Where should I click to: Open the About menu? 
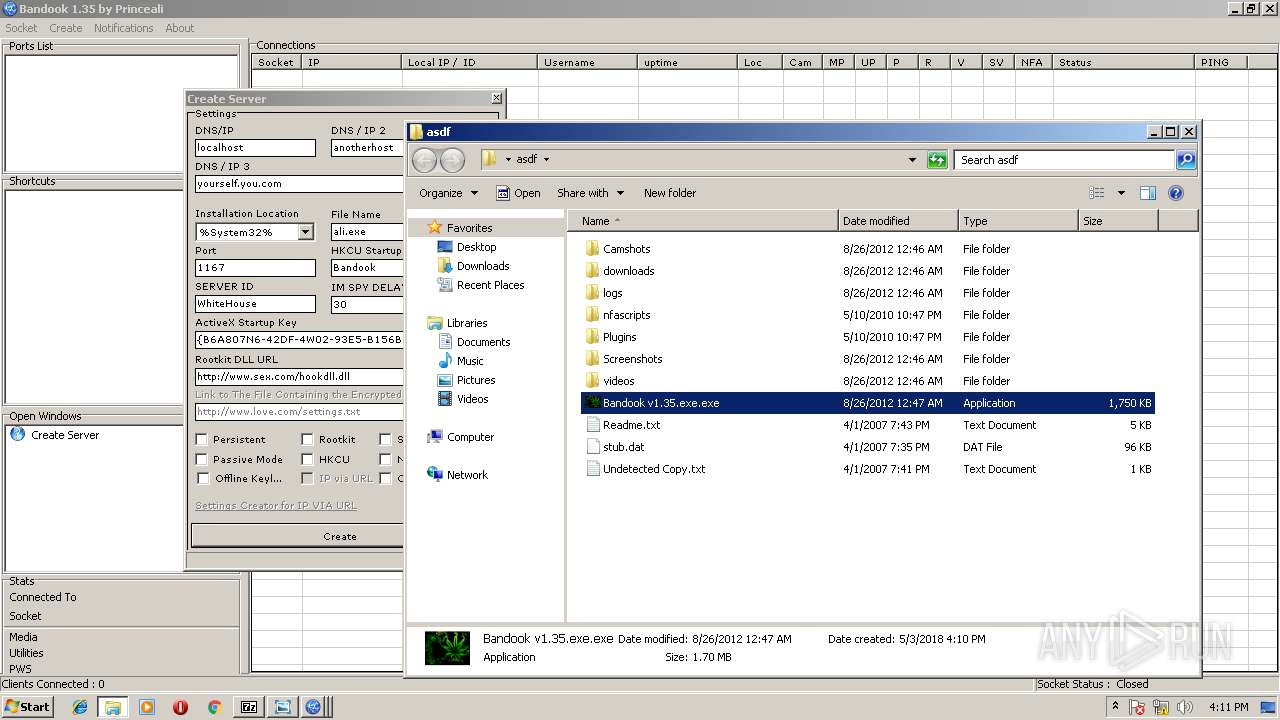(x=180, y=28)
